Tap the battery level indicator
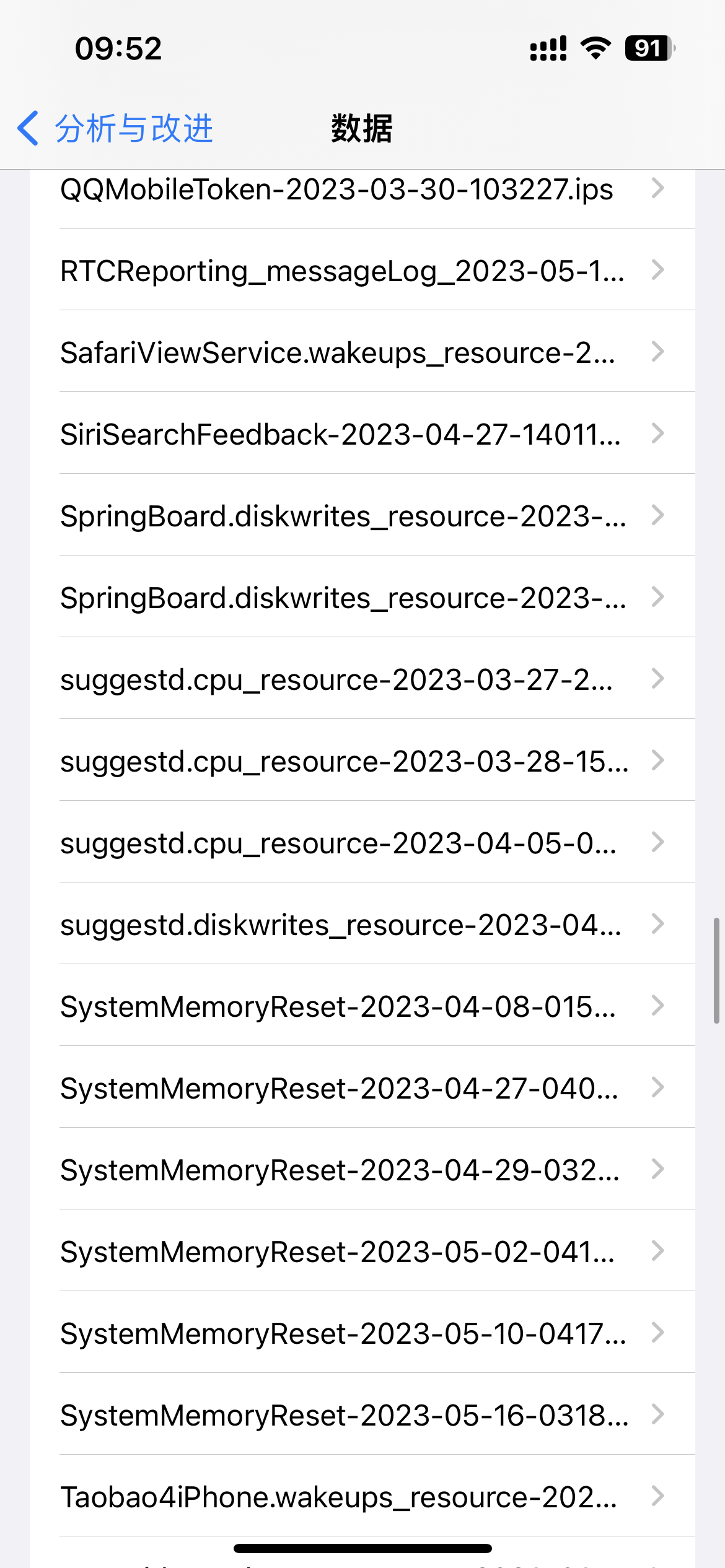The height and width of the screenshot is (1568, 725). click(649, 48)
